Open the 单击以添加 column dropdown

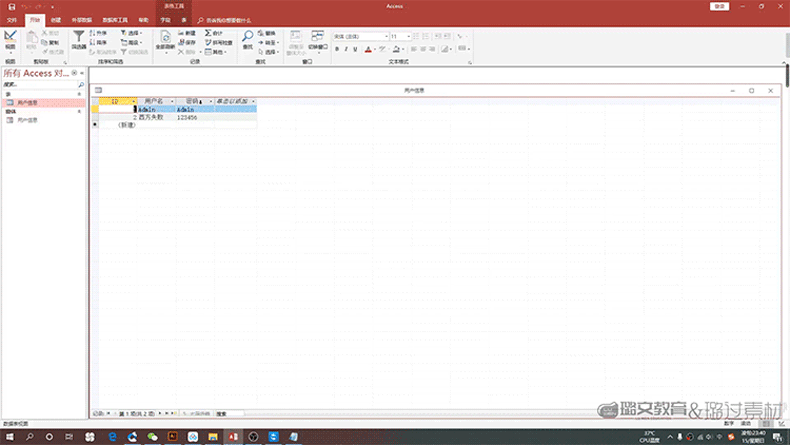[253, 101]
